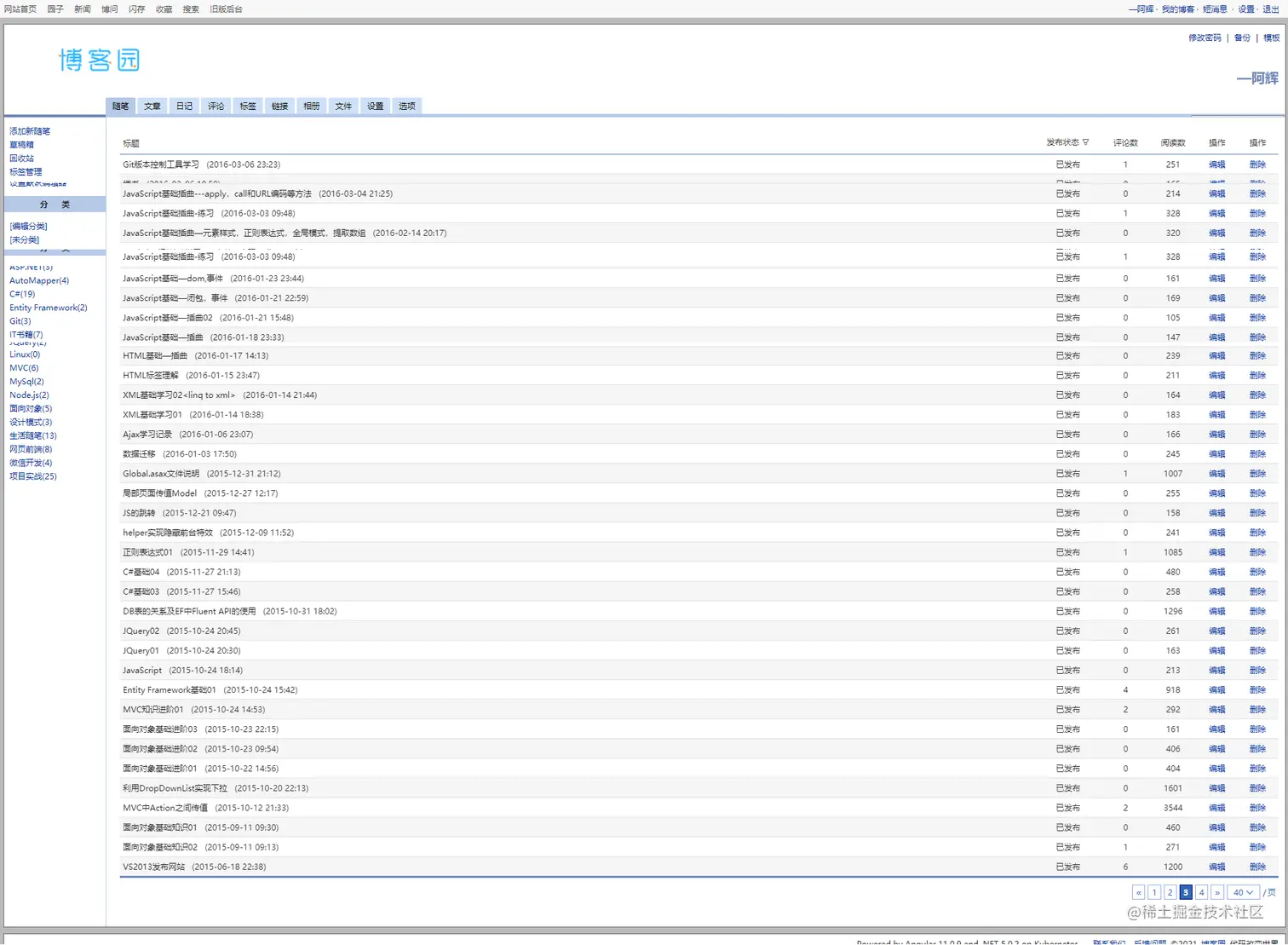
Task: Go to next pages with » button
Action: [x=1216, y=892]
